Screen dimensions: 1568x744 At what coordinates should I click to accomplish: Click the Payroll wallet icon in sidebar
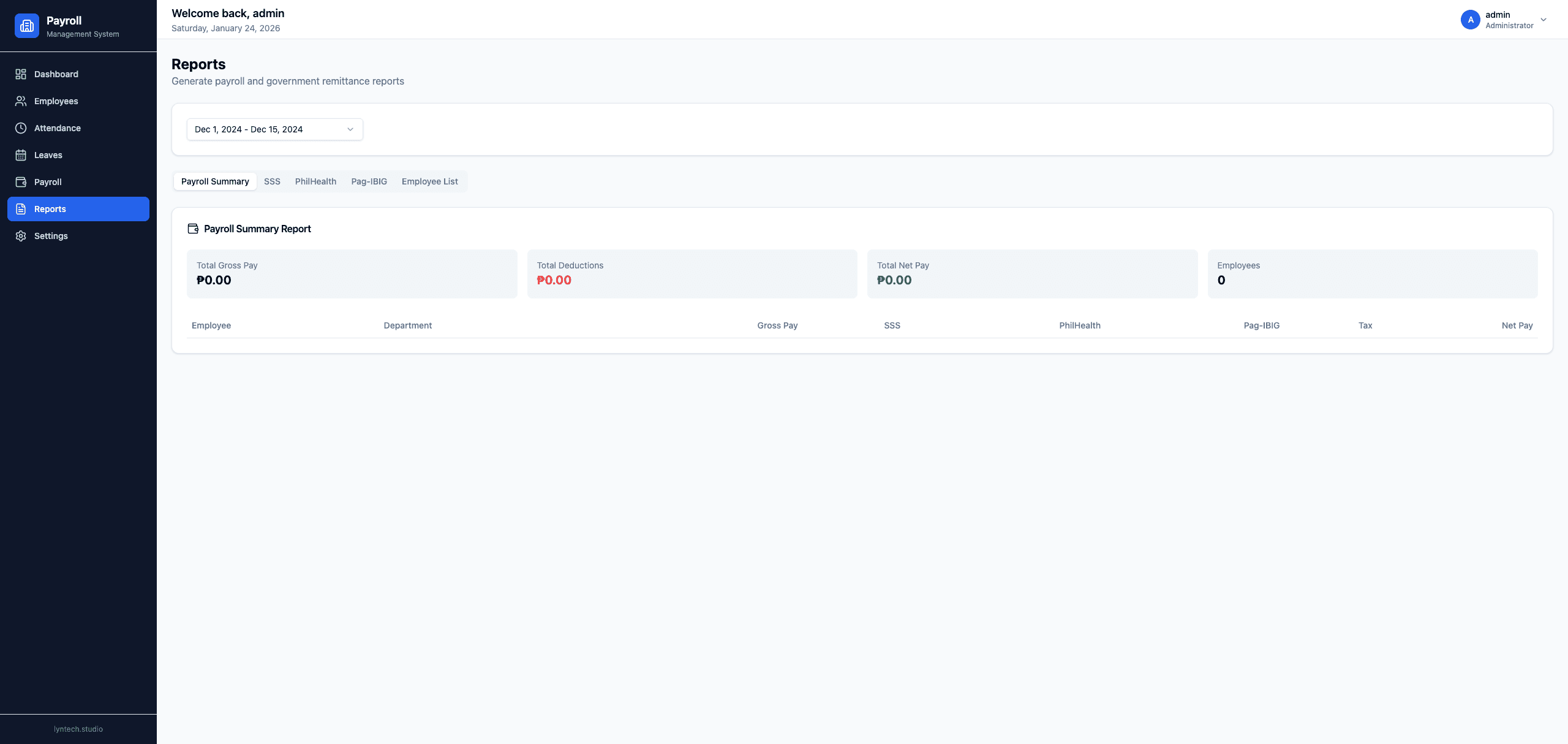click(x=21, y=182)
